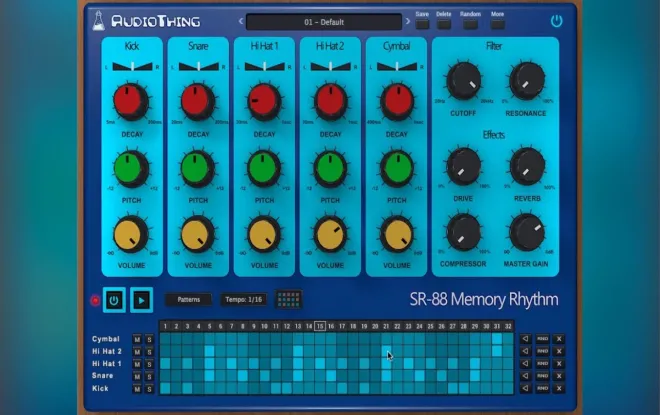
Task: Click the AudioThing flask logo
Action: [98, 21]
